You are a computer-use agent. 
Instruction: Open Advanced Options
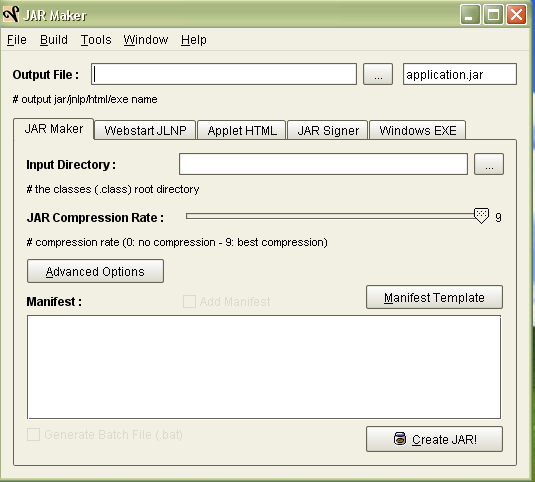click(x=95, y=271)
